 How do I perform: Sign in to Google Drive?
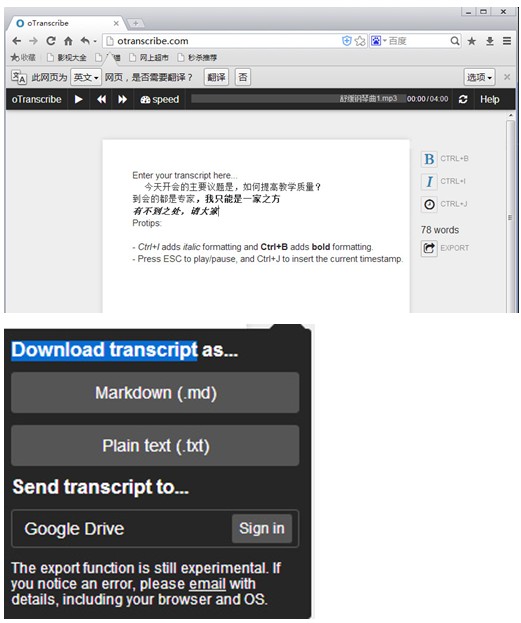(x=261, y=528)
